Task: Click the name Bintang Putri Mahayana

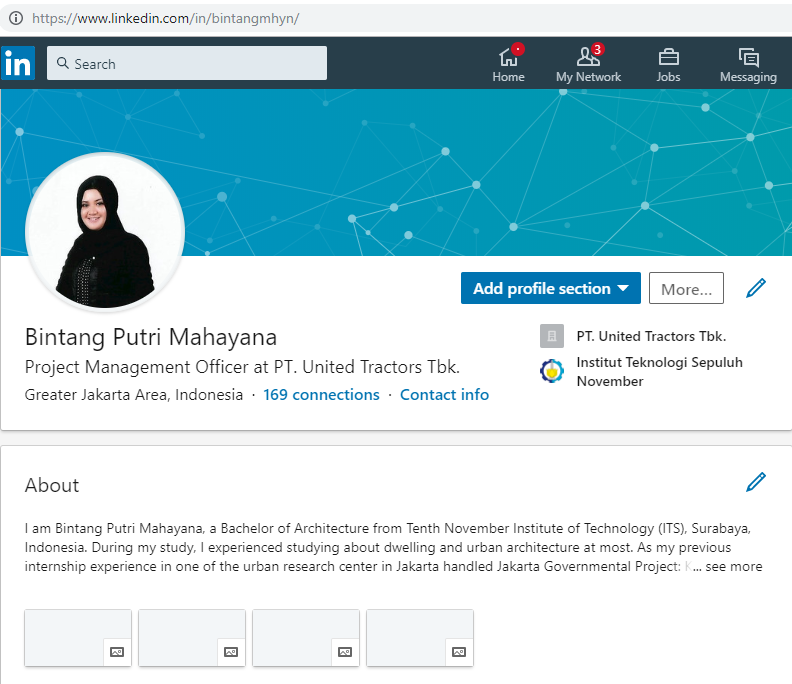Action: point(151,337)
